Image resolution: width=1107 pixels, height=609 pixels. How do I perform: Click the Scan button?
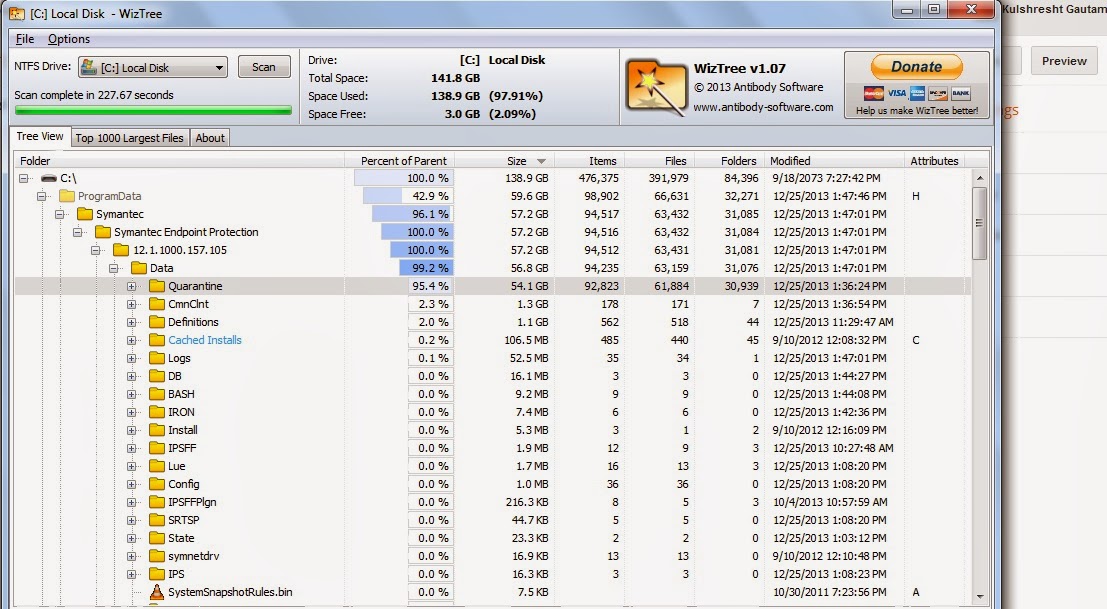[264, 67]
